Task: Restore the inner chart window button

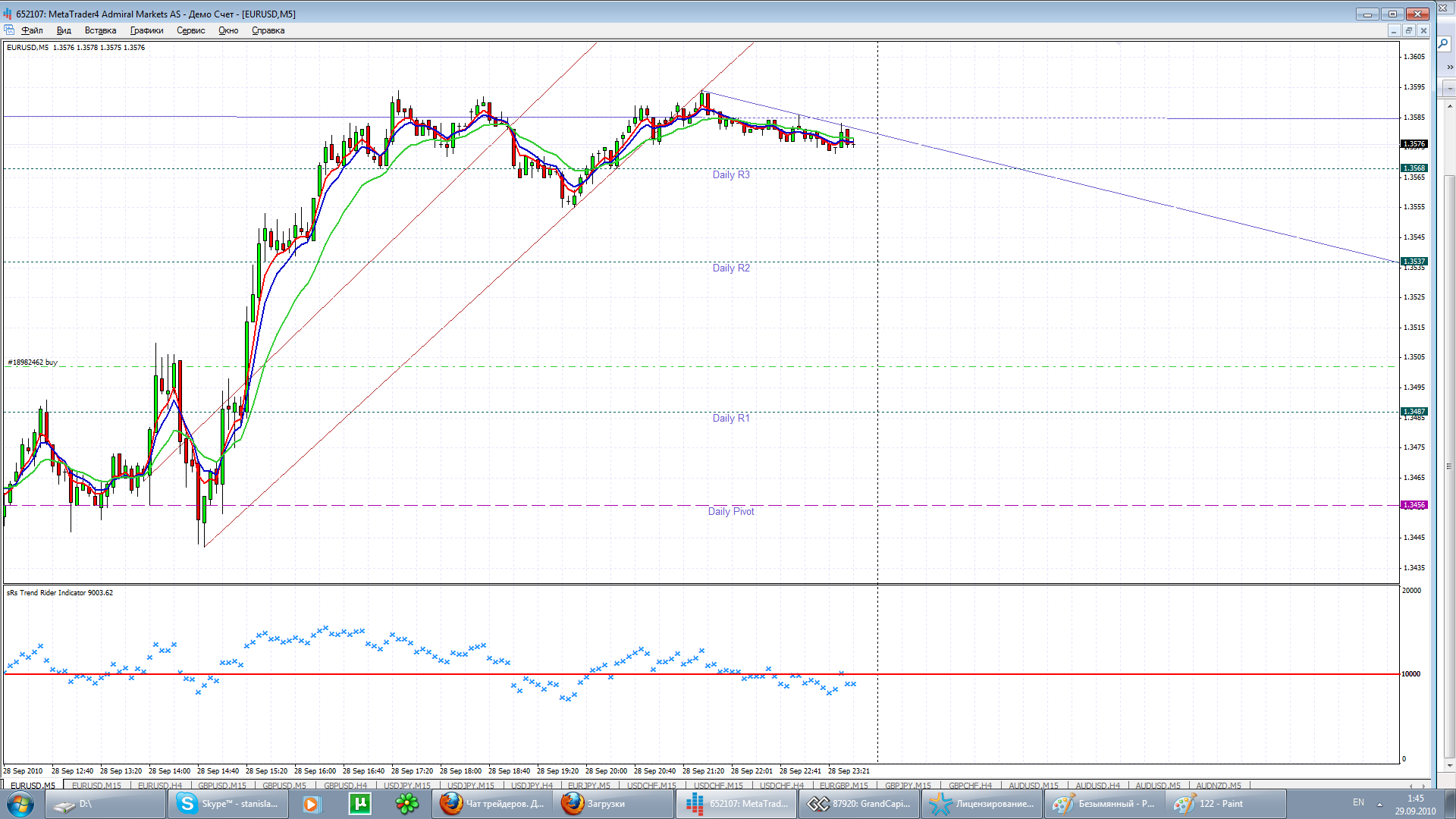Action: tap(1408, 30)
